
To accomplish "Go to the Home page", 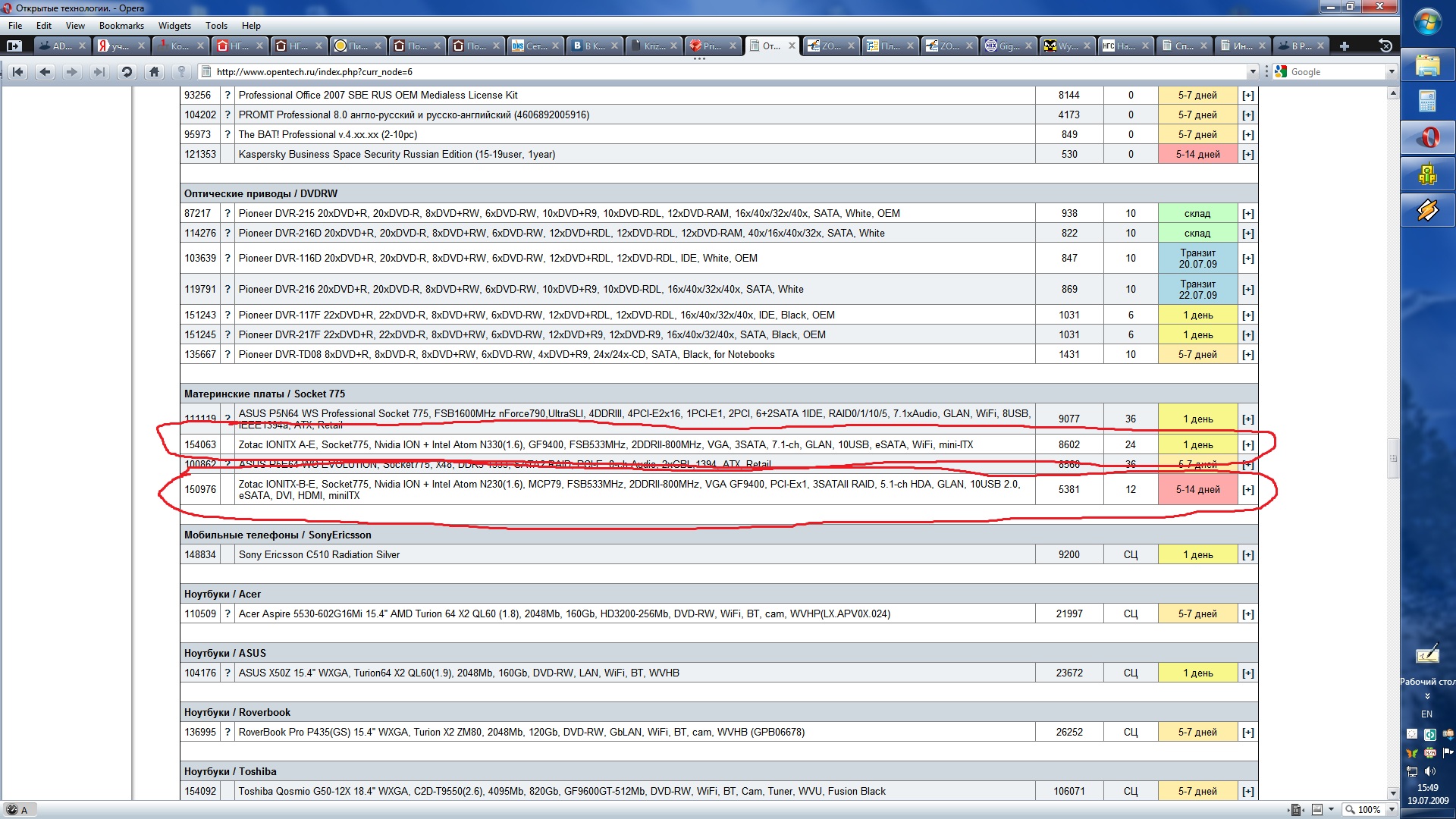I will [154, 72].
